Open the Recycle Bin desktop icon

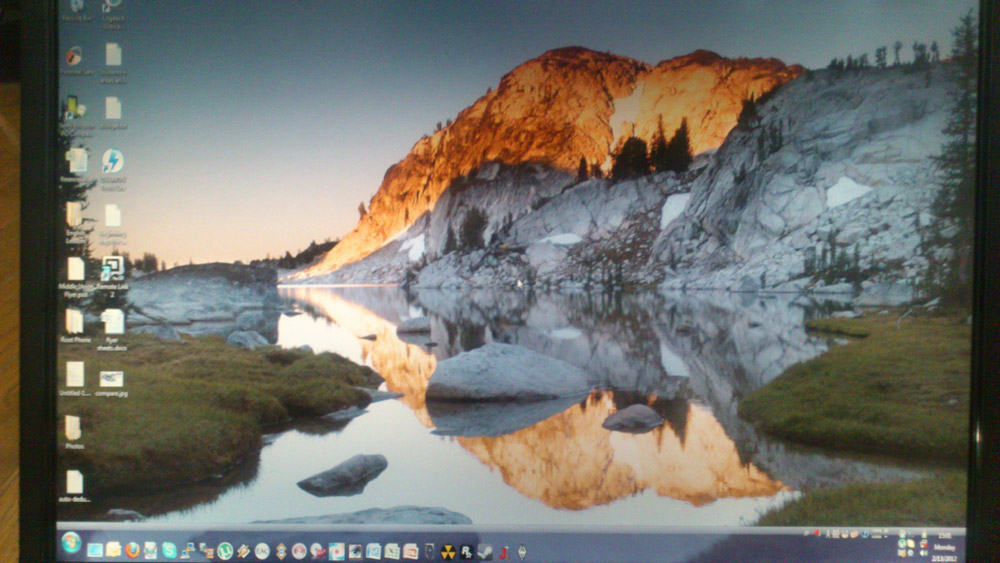(77, 10)
